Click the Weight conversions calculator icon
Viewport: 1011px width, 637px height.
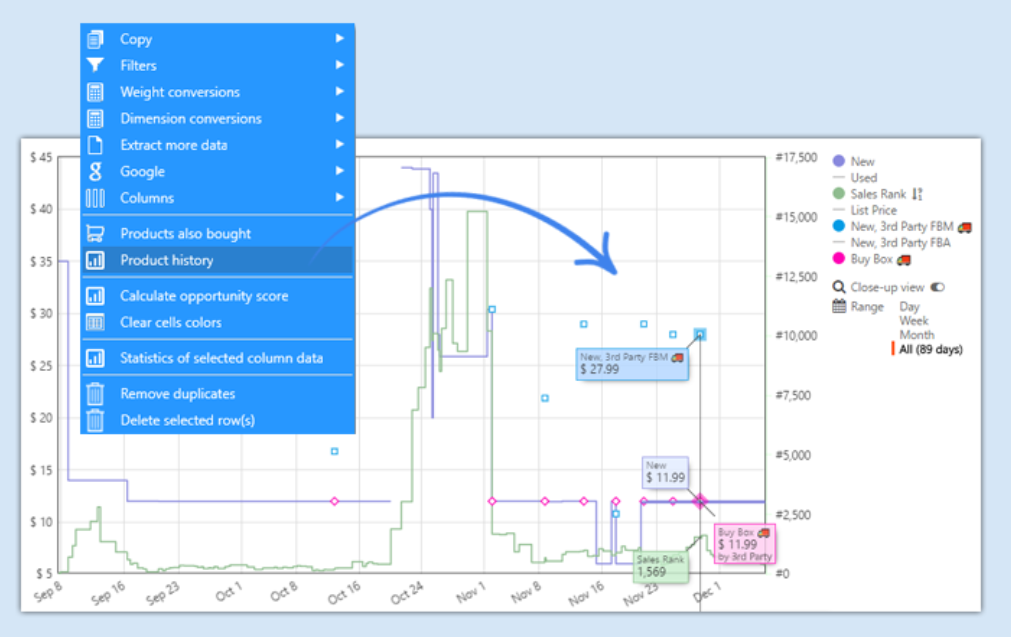point(95,92)
